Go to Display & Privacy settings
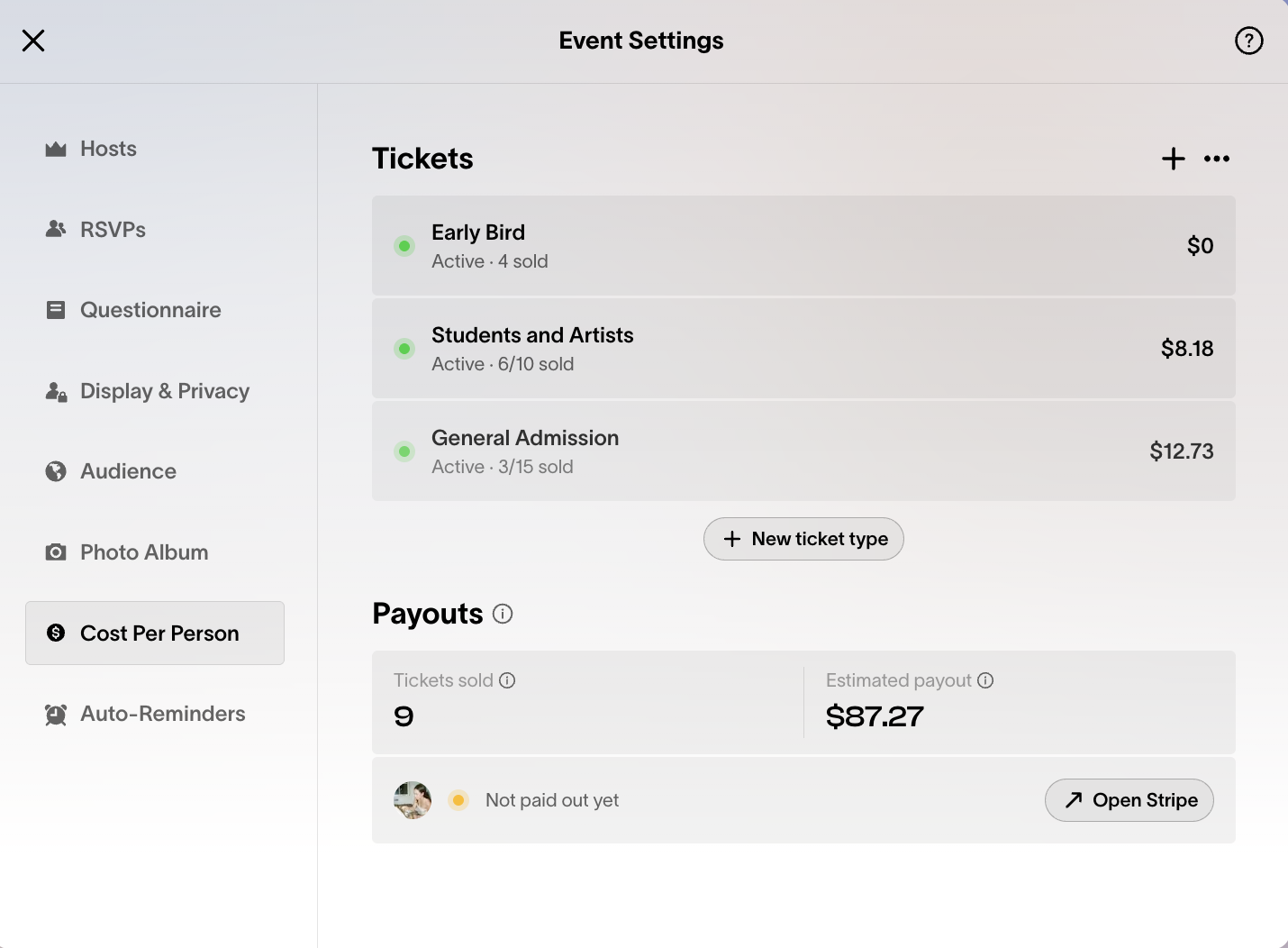This screenshot has width=1288, height=948. pos(164,391)
